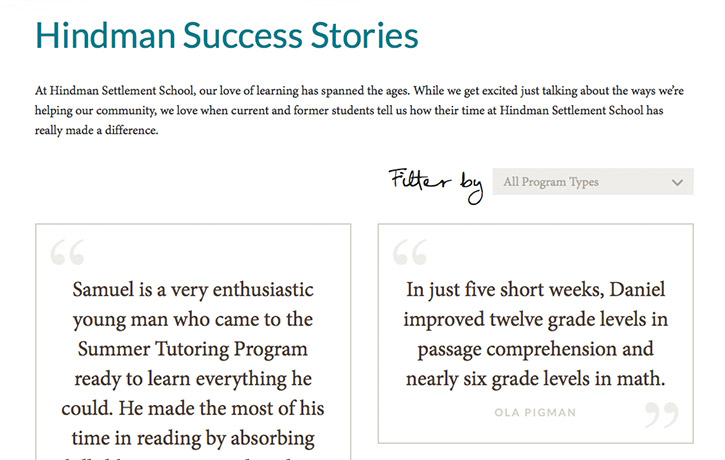
Task: Click "nearly six grade levels in math." line
Action: (535, 380)
